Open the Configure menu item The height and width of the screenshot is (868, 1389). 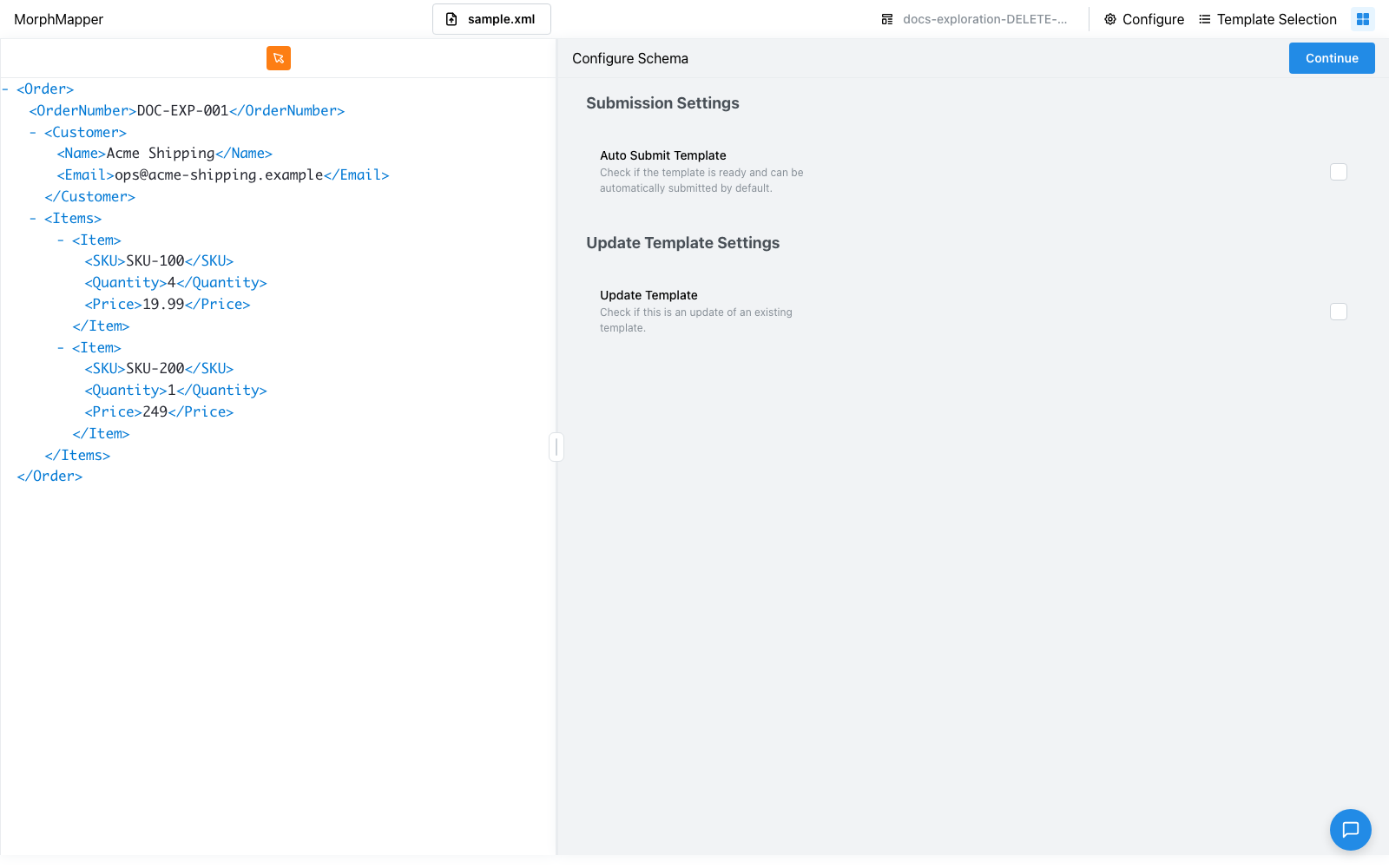[1144, 19]
